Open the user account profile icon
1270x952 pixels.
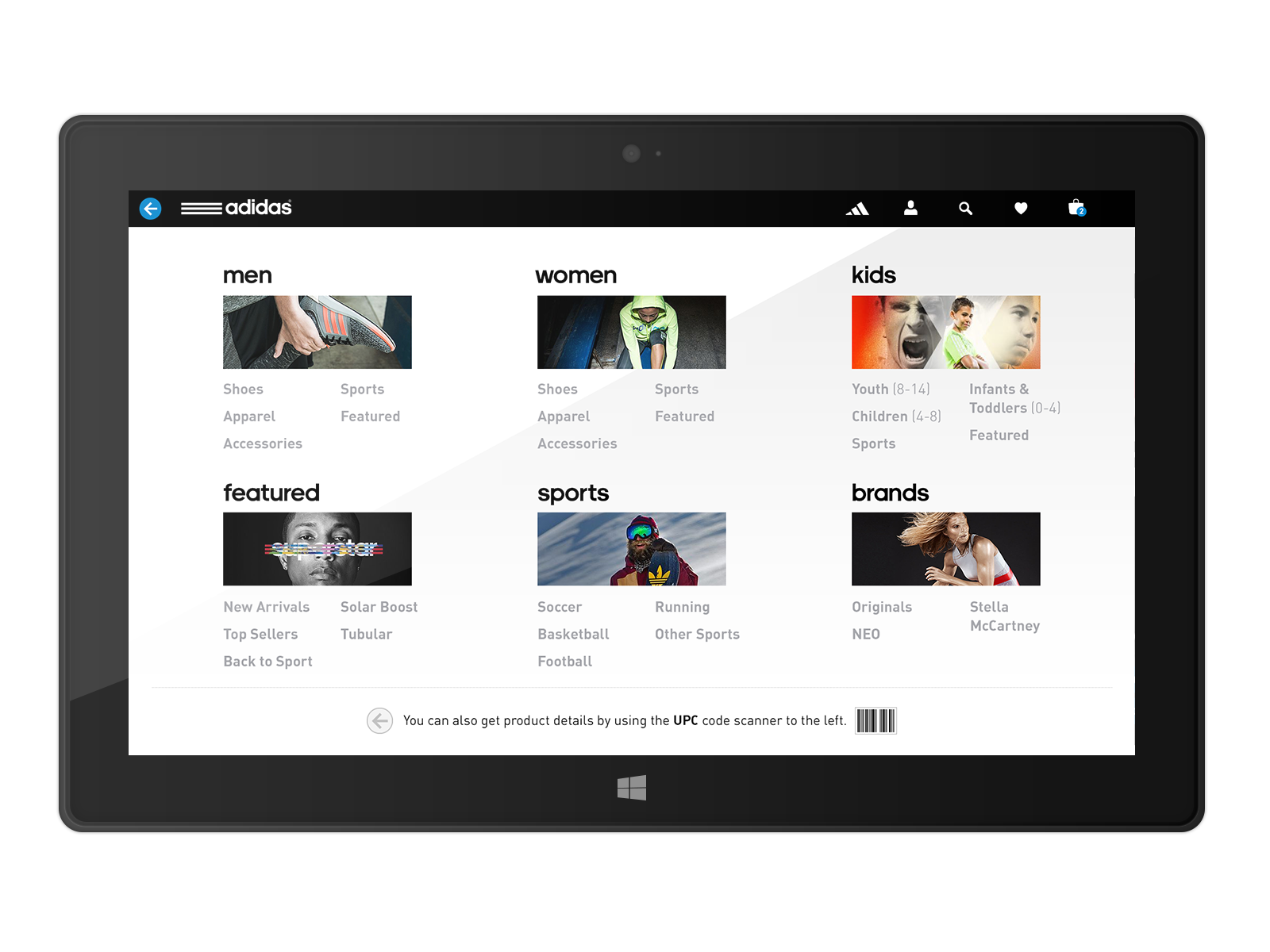911,208
